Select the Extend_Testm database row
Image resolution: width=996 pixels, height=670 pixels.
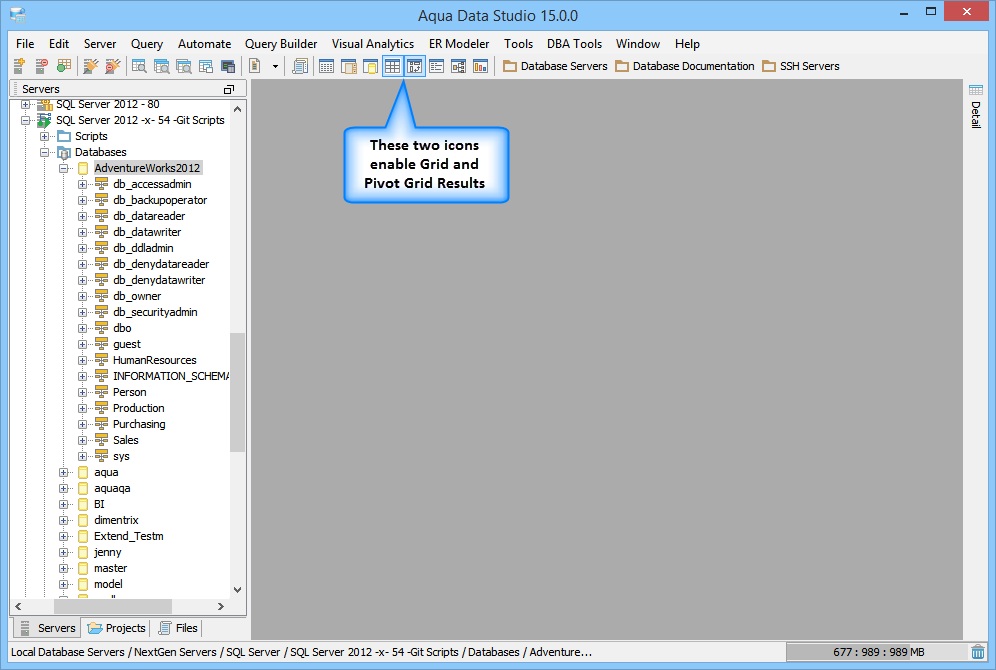(x=129, y=536)
